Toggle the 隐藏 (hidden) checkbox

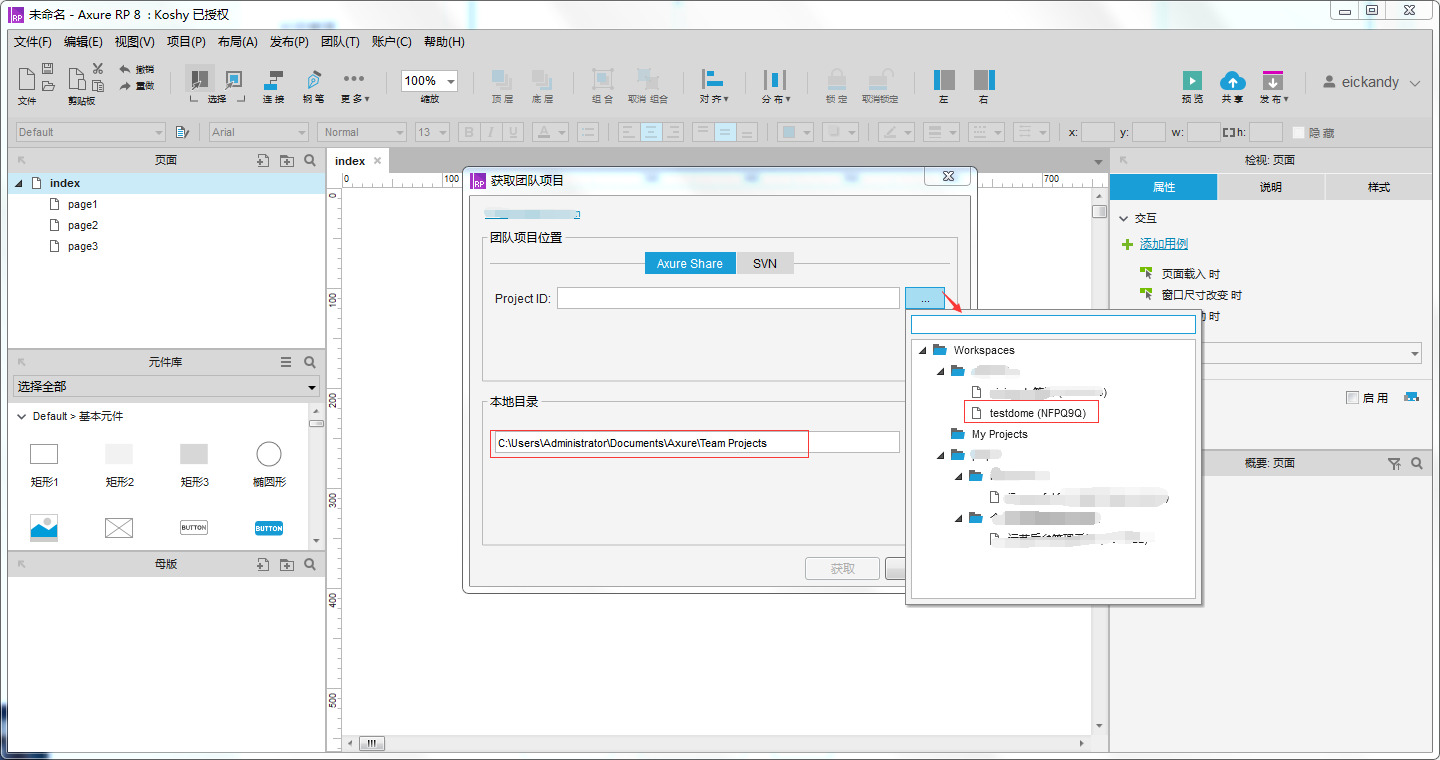point(1299,132)
